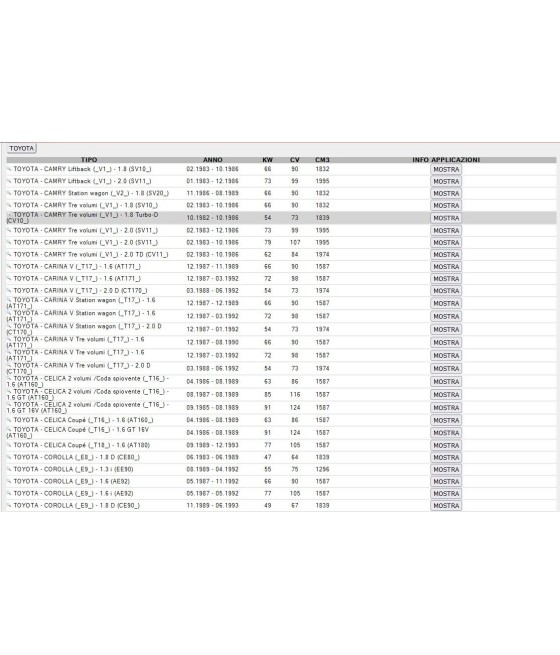Click the magnifier icon beside CAMRY Liftback 1.8 (SV10_)
The width and height of the screenshot is (560, 655).
(x=9, y=169)
